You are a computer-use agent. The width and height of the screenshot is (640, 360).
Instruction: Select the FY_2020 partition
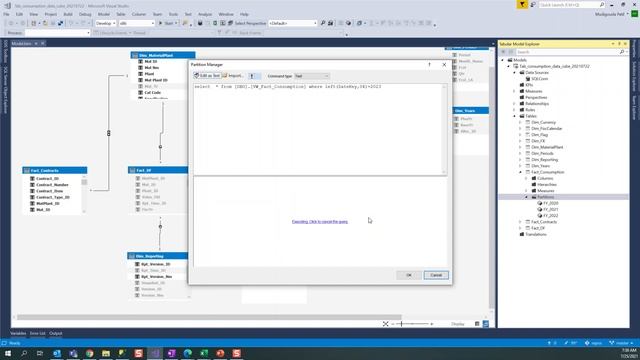tap(550, 203)
